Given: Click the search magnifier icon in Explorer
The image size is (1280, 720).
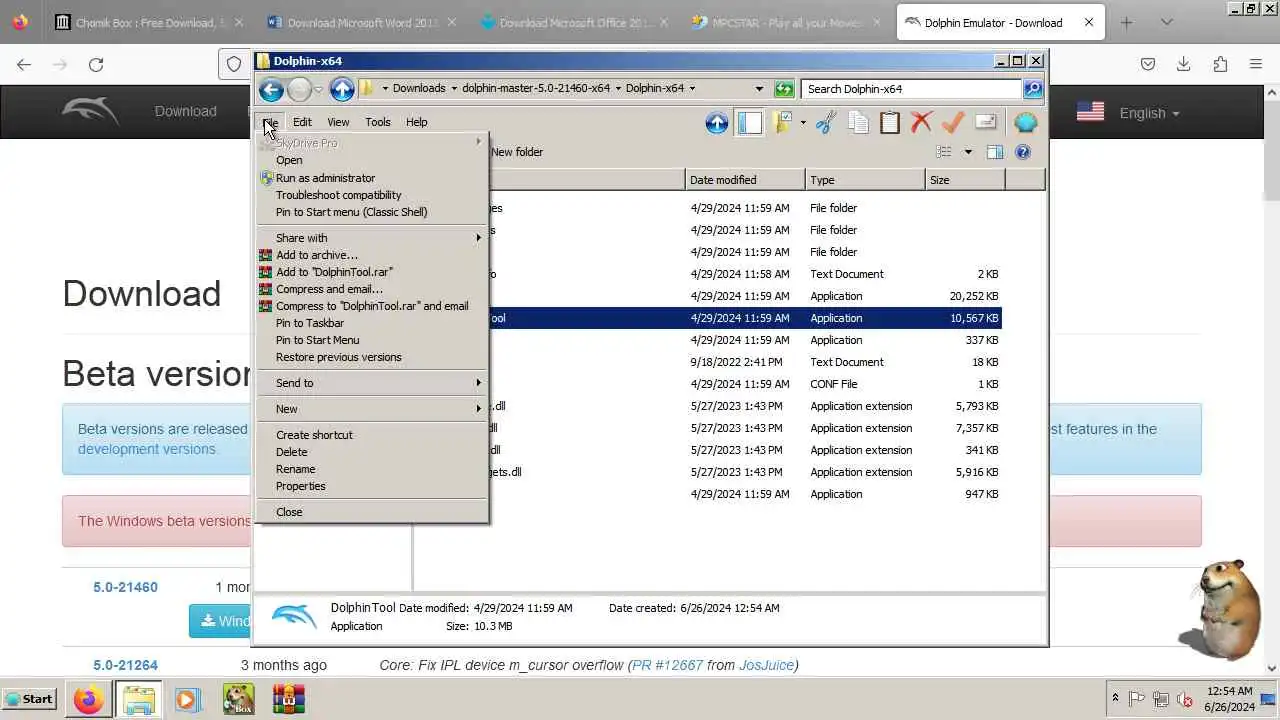Looking at the screenshot, I should pyautogui.click(x=1033, y=89).
